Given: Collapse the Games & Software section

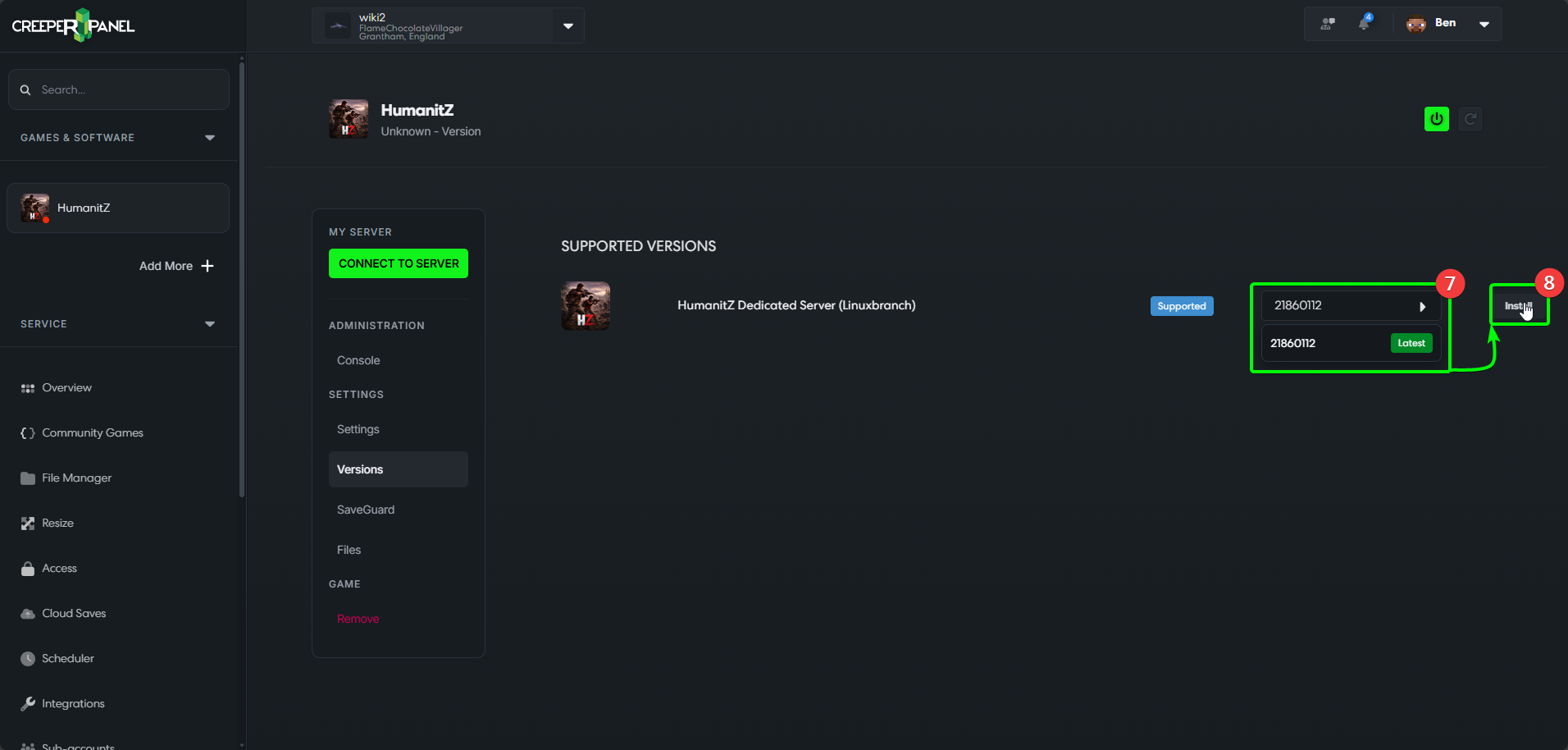Looking at the screenshot, I should (210, 138).
